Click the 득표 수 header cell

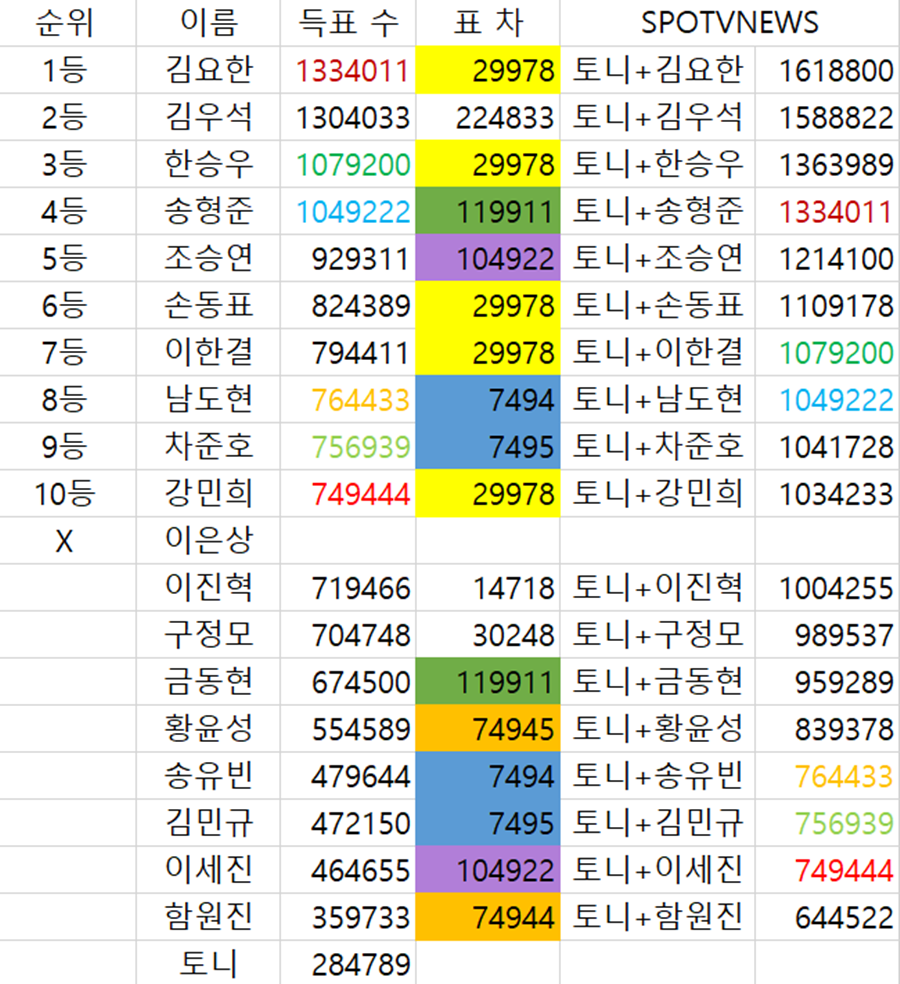pos(347,23)
